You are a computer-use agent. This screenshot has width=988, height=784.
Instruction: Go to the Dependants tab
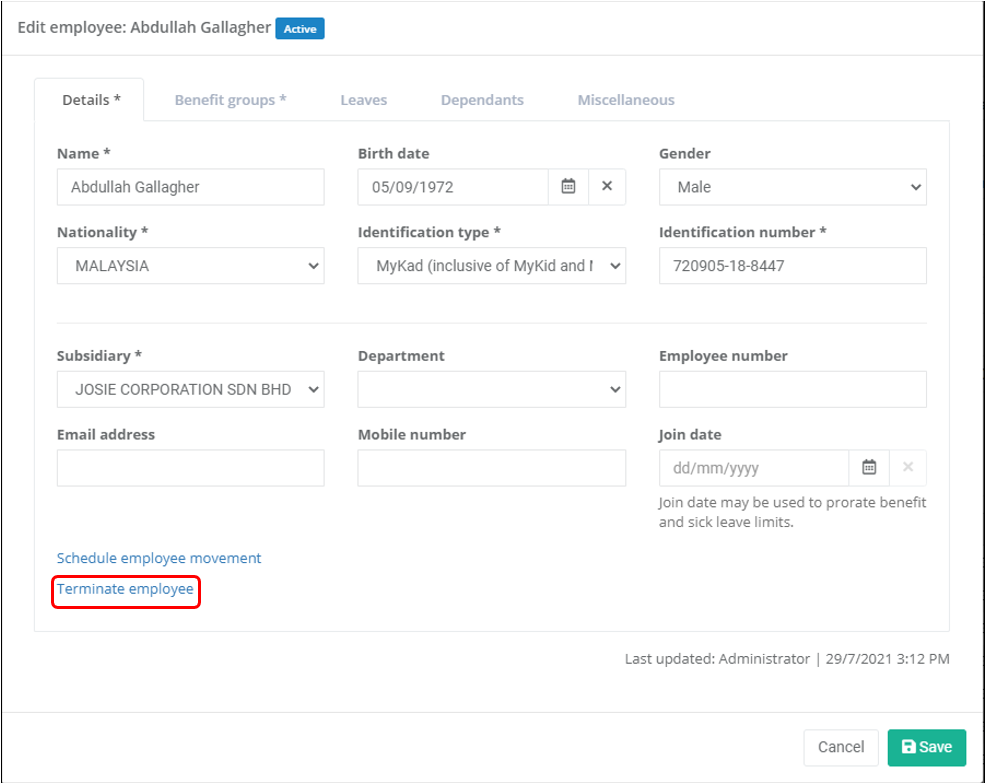pos(482,100)
